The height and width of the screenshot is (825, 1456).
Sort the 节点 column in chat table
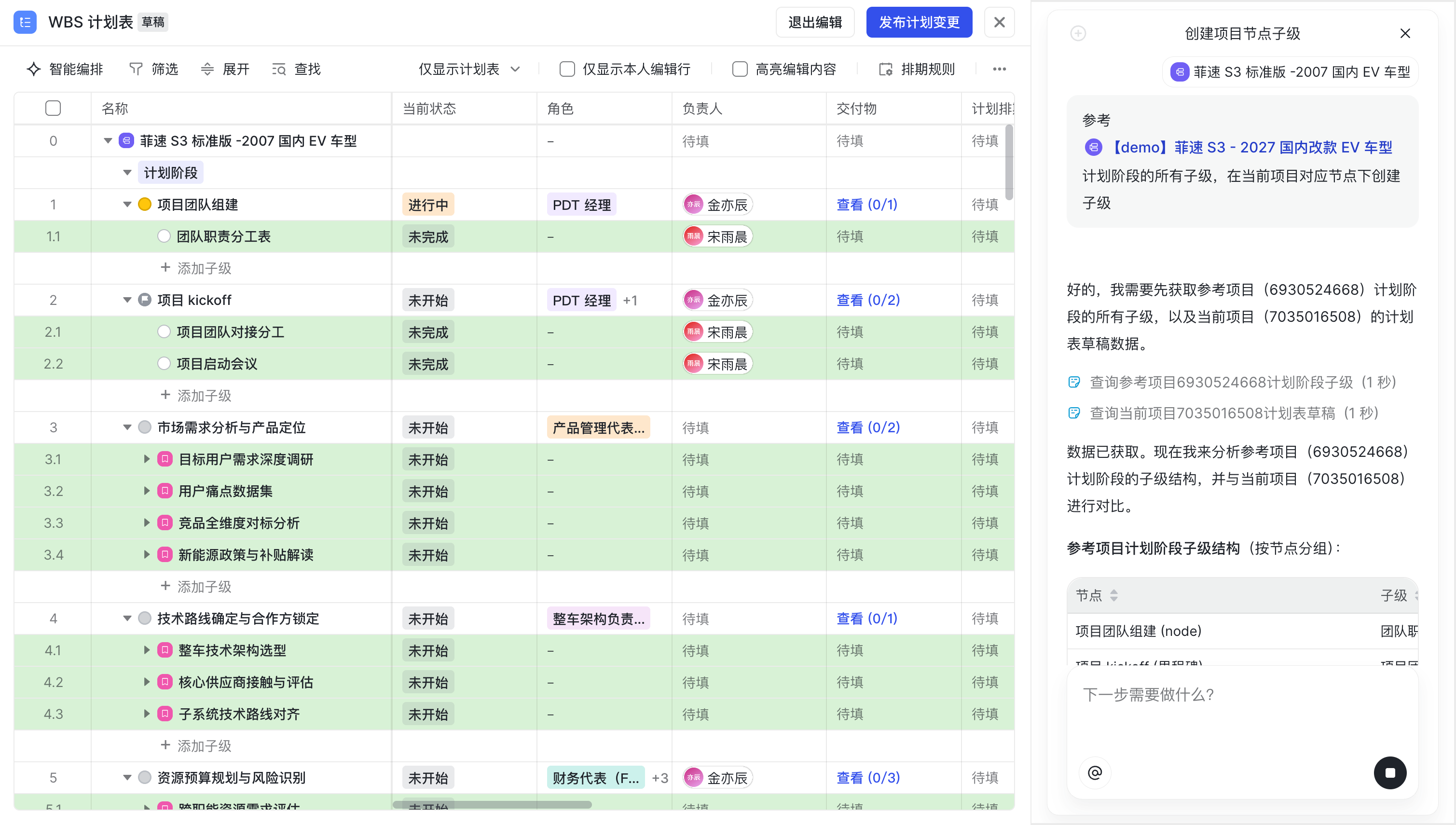[x=1114, y=595]
